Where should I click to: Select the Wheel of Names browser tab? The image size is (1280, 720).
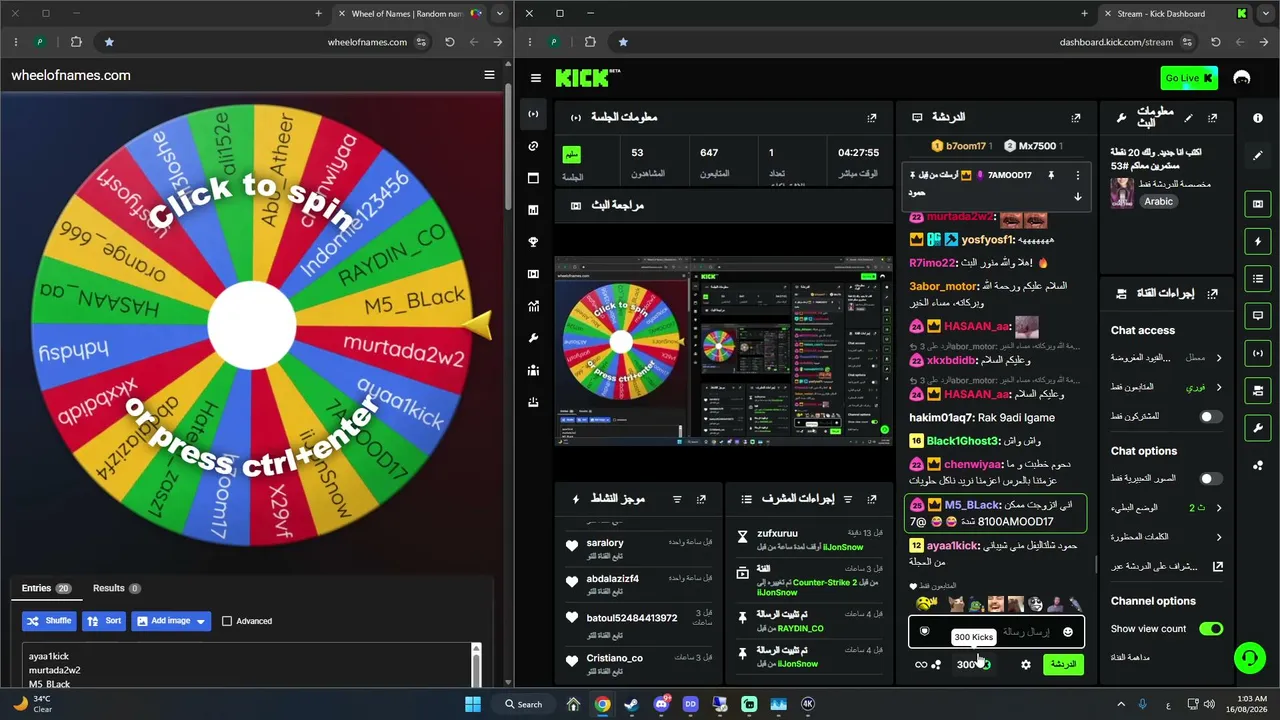408,14
